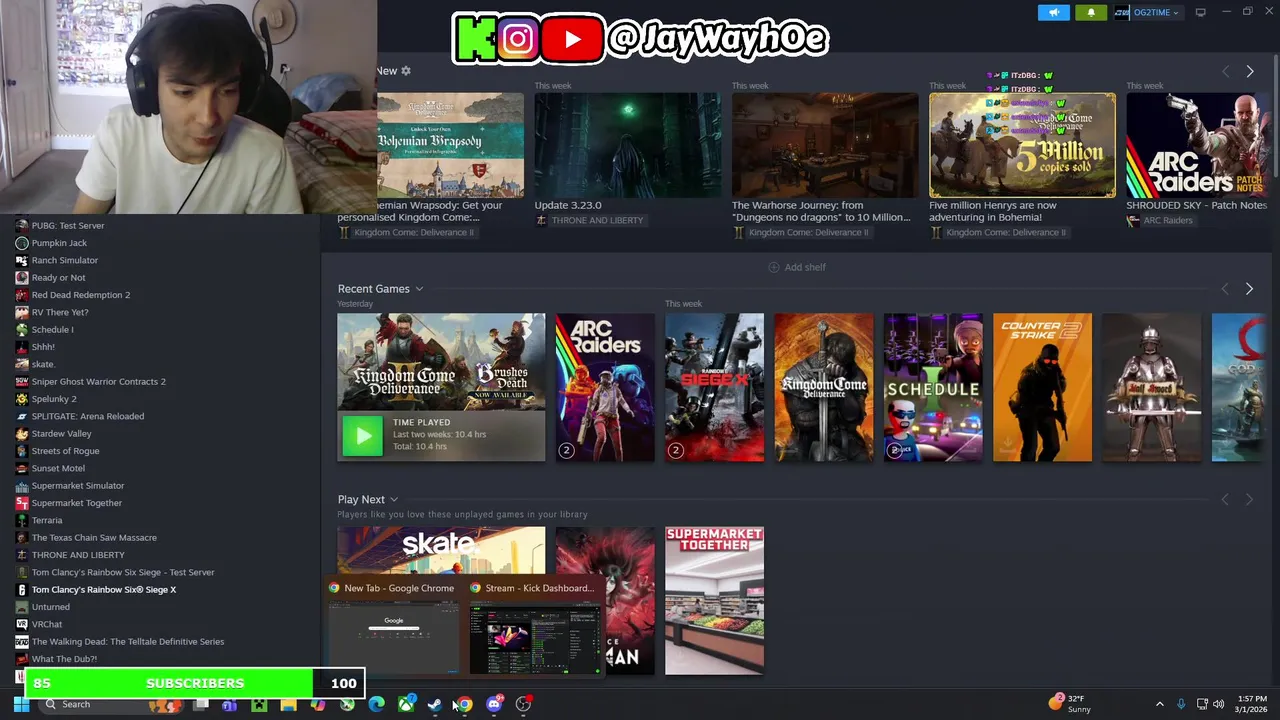Image resolution: width=1280 pixels, height=720 pixels.
Task: Enter Big Picture mode via monitor icon
Action: 1200,12
